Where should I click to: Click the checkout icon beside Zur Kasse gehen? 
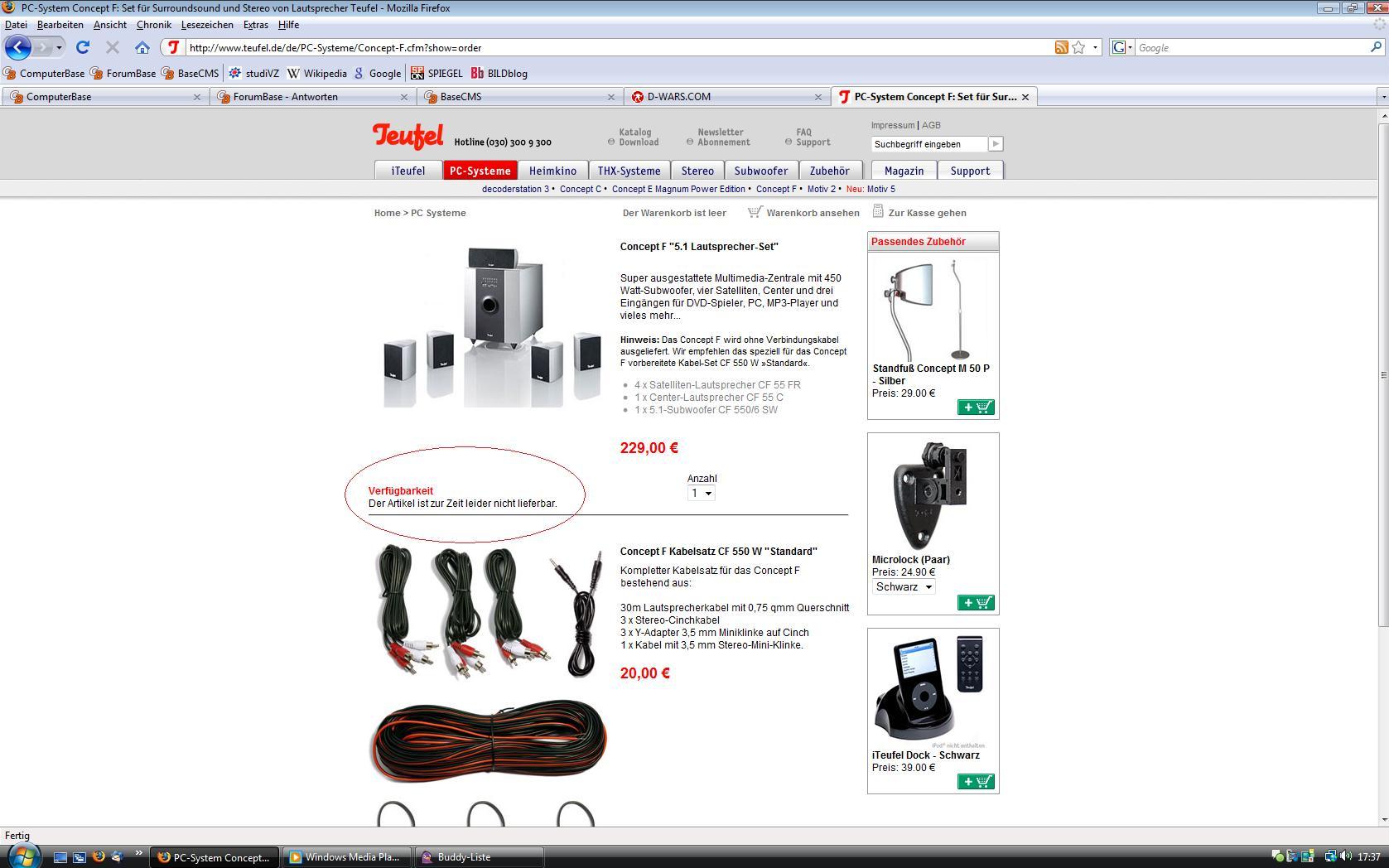[877, 211]
